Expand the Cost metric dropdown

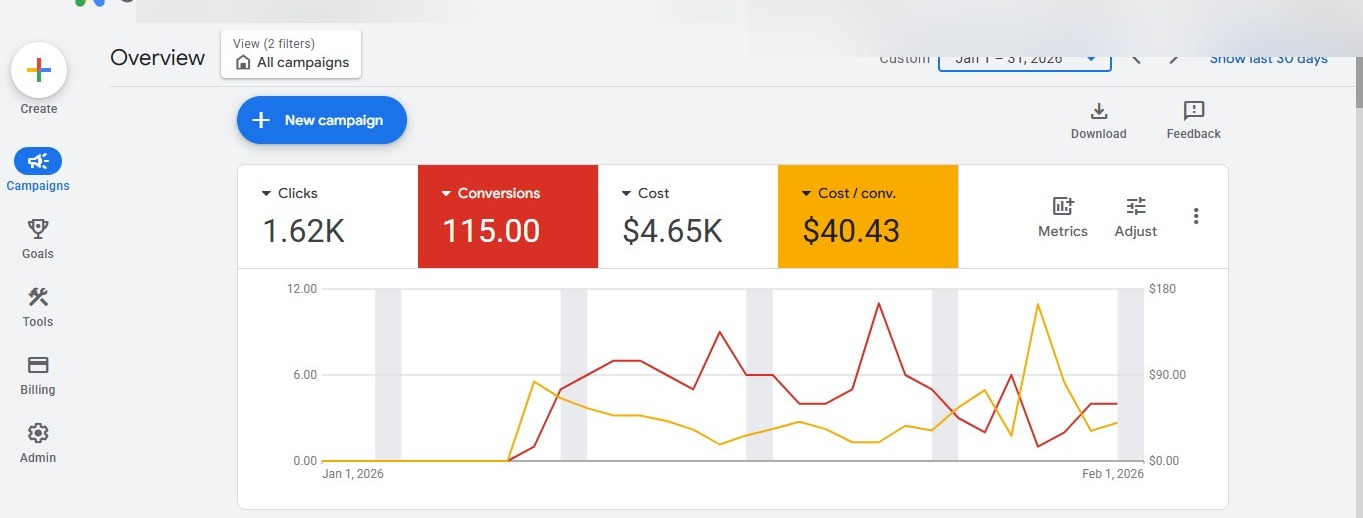626,193
